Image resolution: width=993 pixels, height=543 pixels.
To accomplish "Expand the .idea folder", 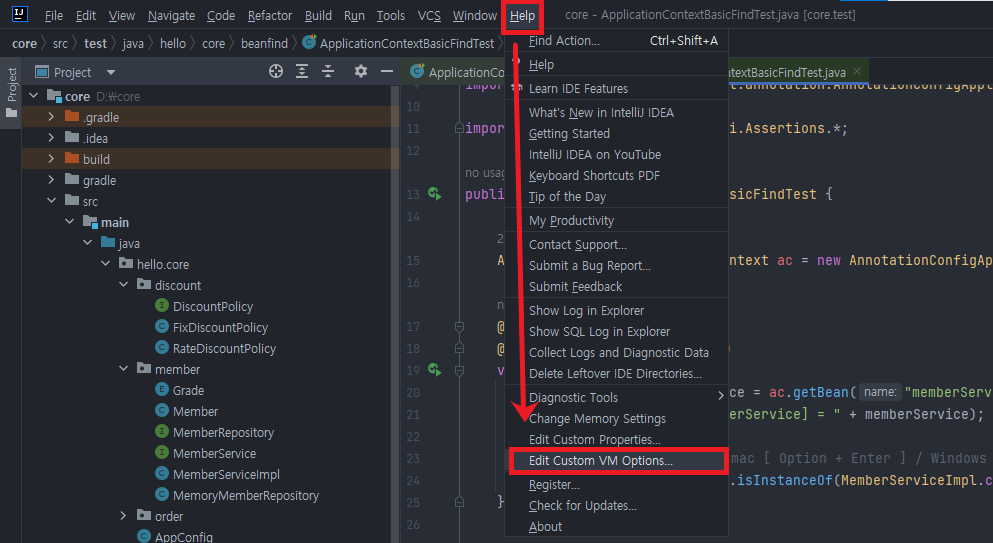I will [51, 137].
